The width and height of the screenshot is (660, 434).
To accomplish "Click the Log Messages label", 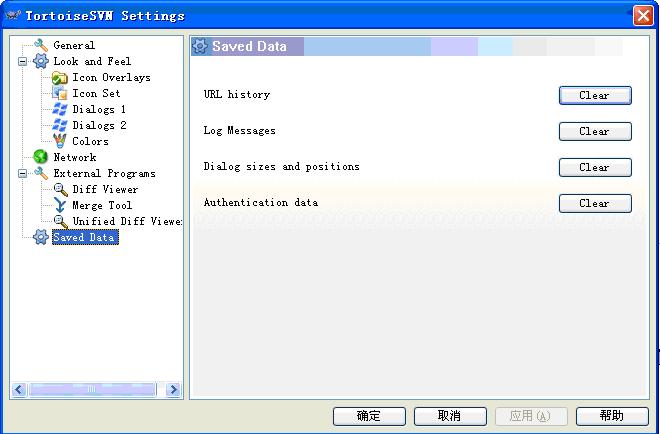I will (x=240, y=130).
